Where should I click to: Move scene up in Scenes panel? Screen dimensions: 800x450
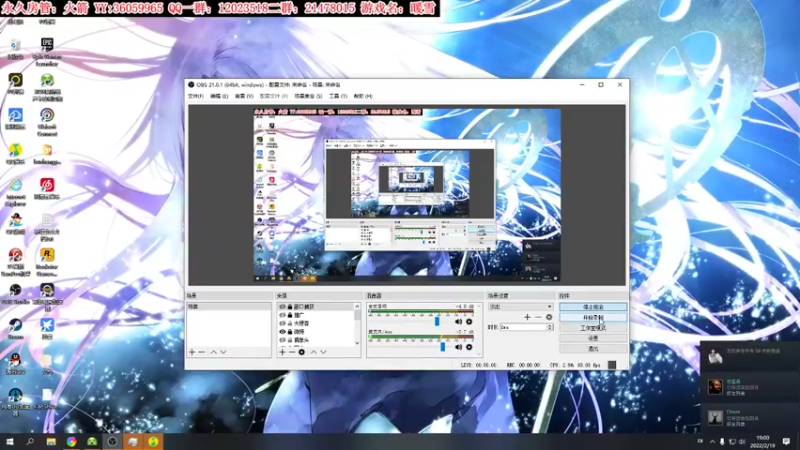214,352
